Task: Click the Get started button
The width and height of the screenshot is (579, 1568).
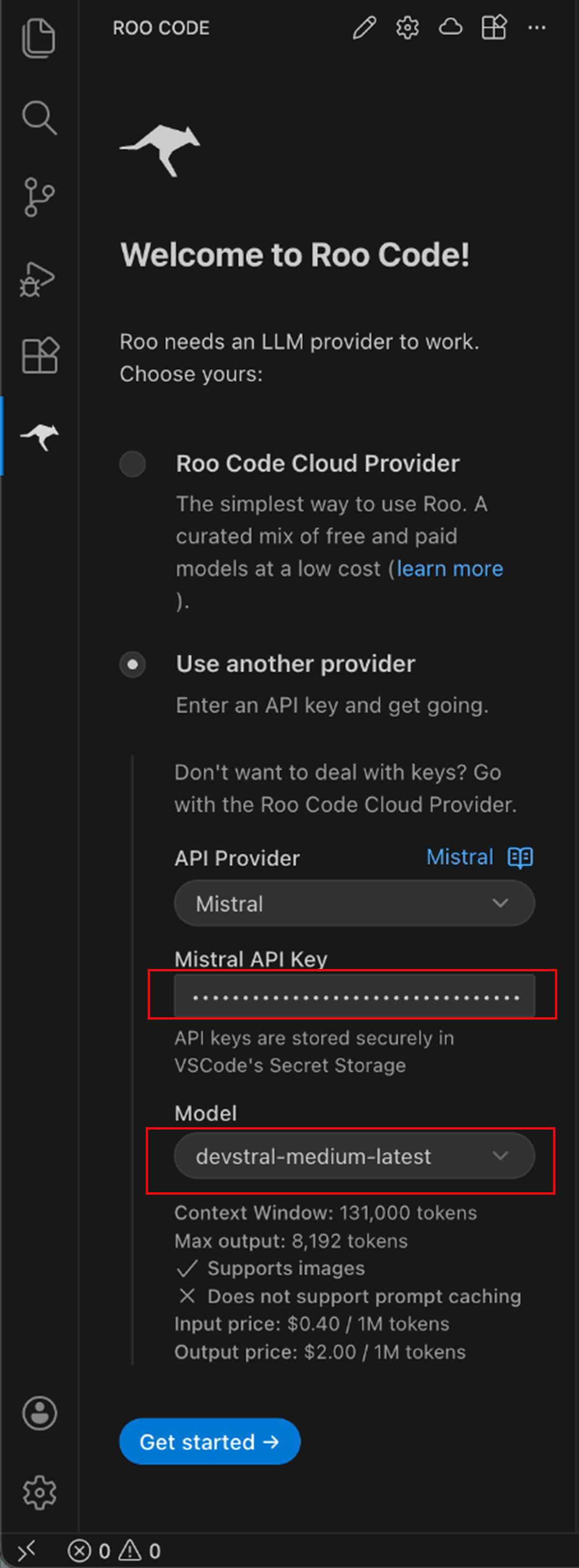Action: point(209,1441)
